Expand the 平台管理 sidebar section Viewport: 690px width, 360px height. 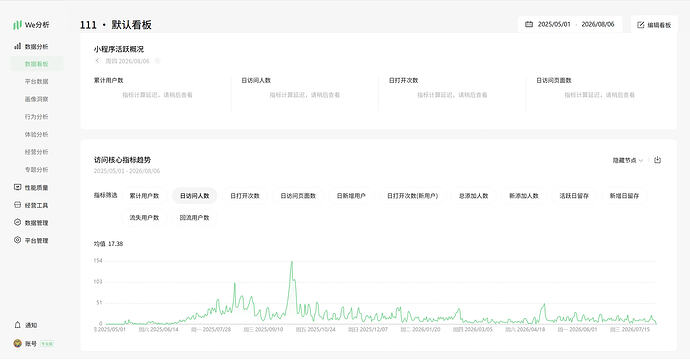tap(37, 240)
